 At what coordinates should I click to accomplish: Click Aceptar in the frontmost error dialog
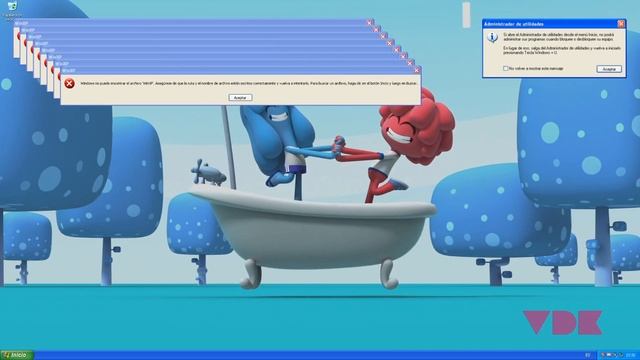(x=240, y=98)
